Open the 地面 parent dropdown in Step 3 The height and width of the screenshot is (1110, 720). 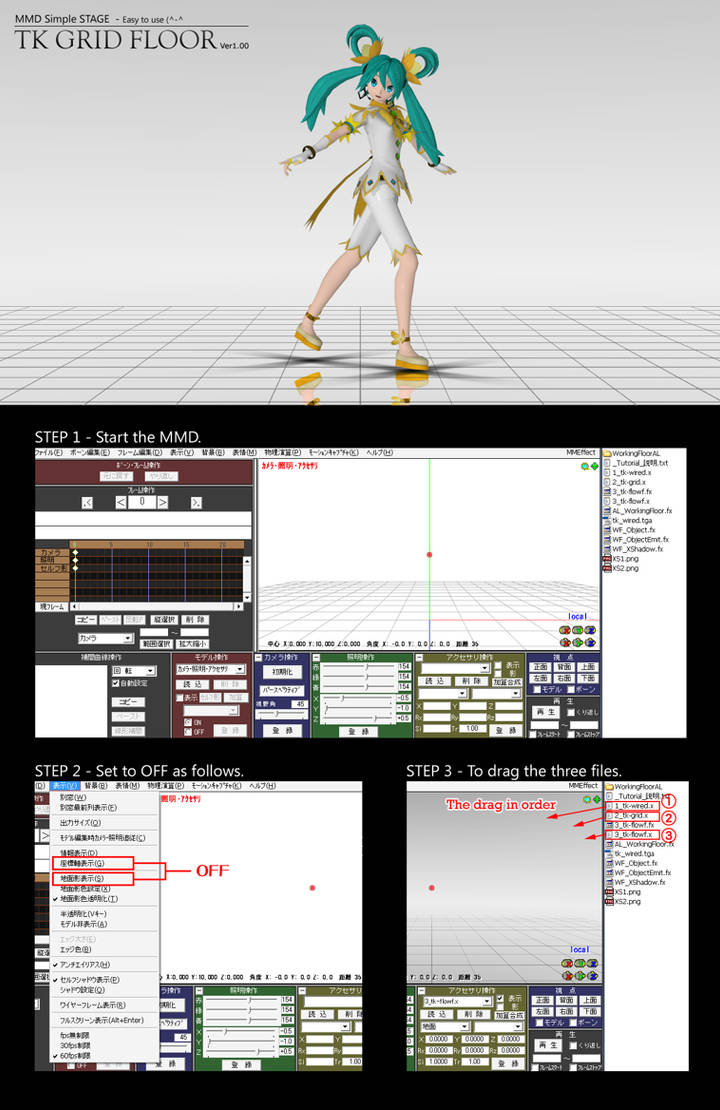point(445,1026)
